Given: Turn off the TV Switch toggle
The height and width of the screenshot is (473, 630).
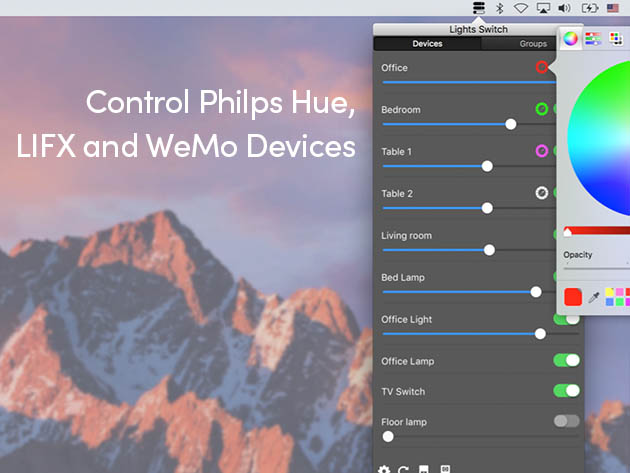Looking at the screenshot, I should coord(567,391).
